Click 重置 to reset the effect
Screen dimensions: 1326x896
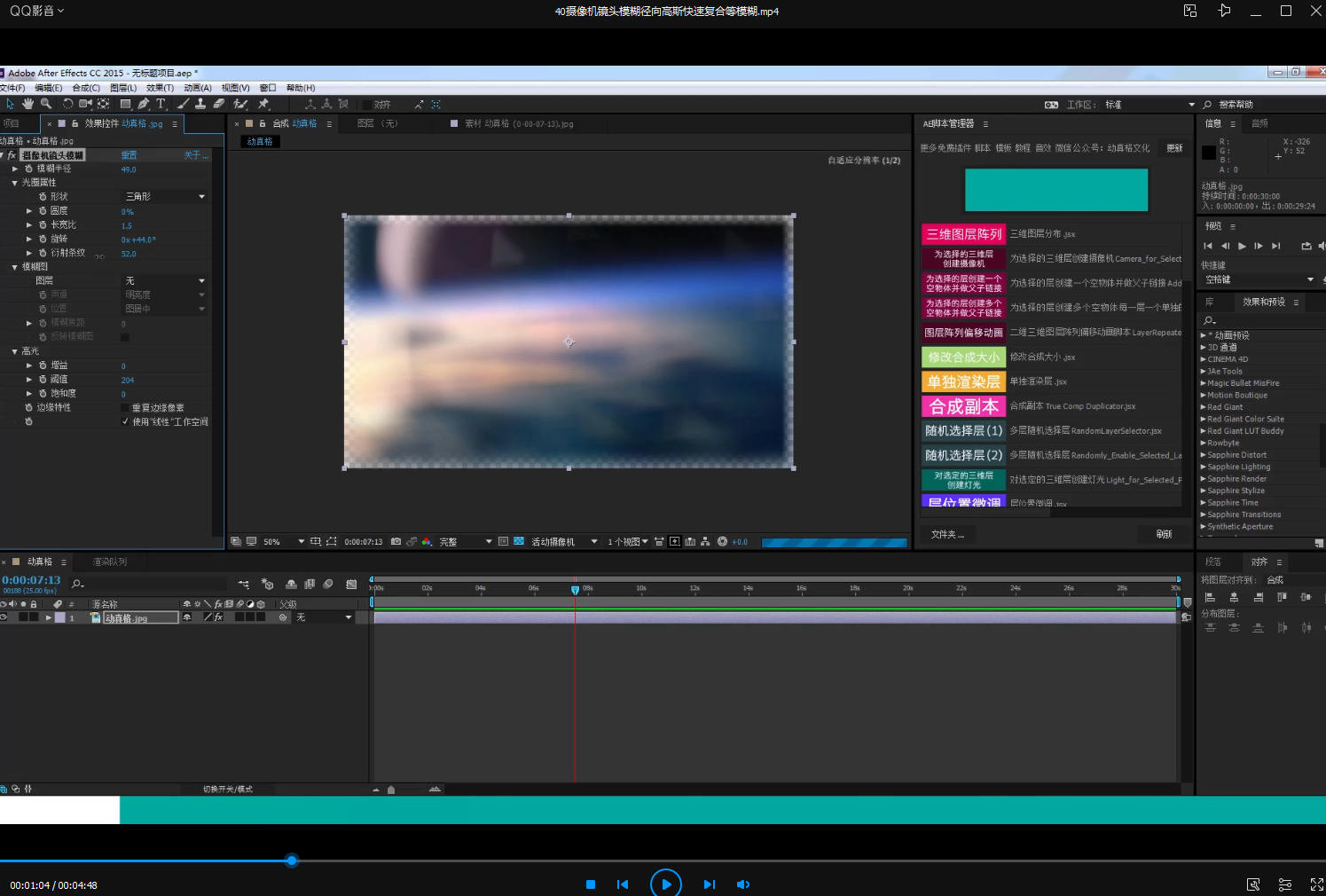129,155
